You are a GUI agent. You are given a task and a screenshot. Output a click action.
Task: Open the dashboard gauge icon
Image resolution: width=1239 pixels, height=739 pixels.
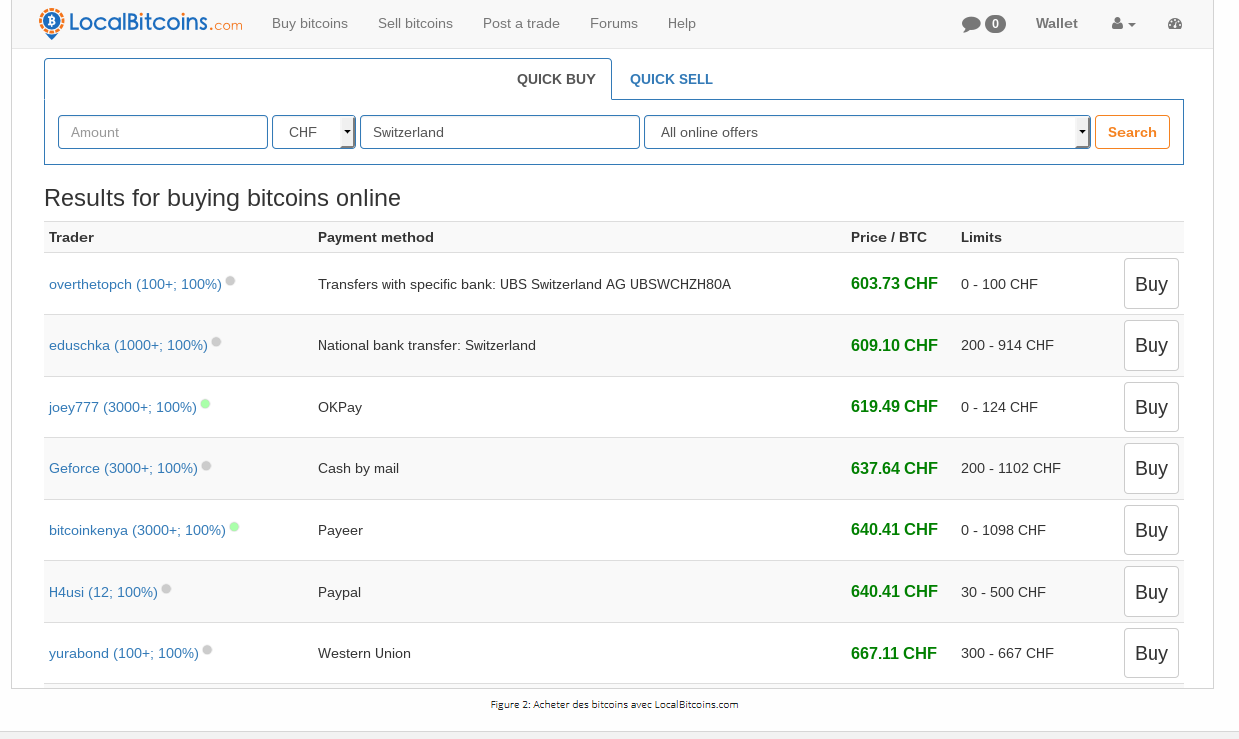(1175, 24)
